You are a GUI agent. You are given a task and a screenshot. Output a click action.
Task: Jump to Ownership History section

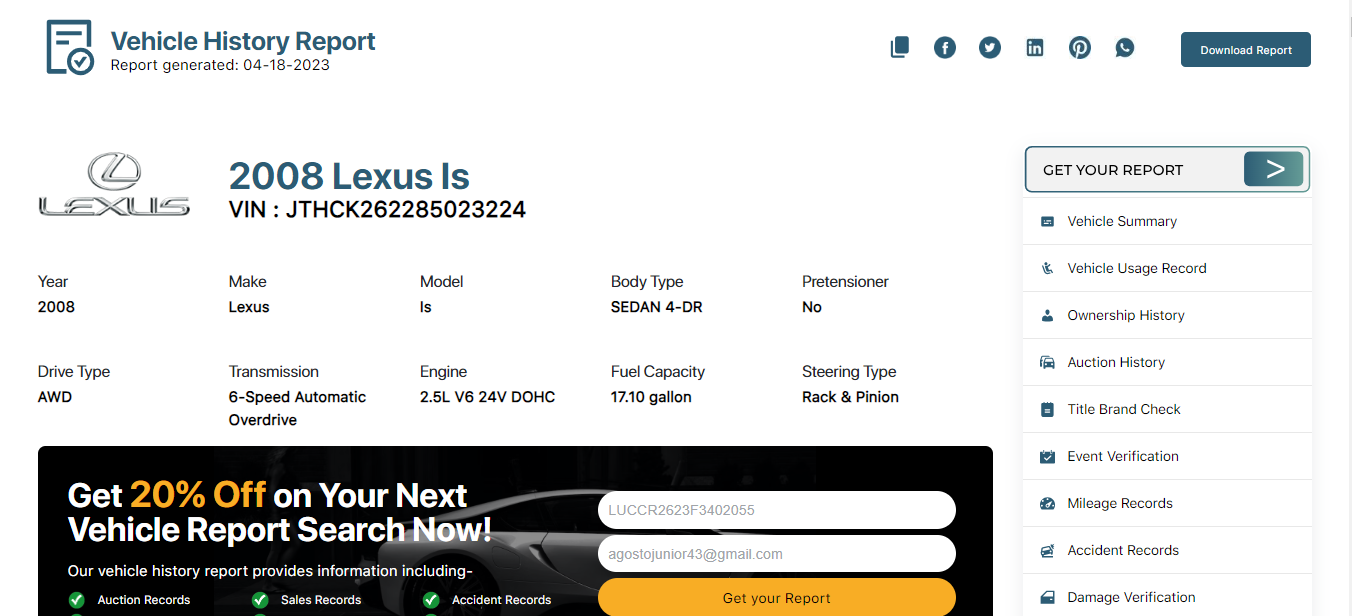tap(1167, 315)
